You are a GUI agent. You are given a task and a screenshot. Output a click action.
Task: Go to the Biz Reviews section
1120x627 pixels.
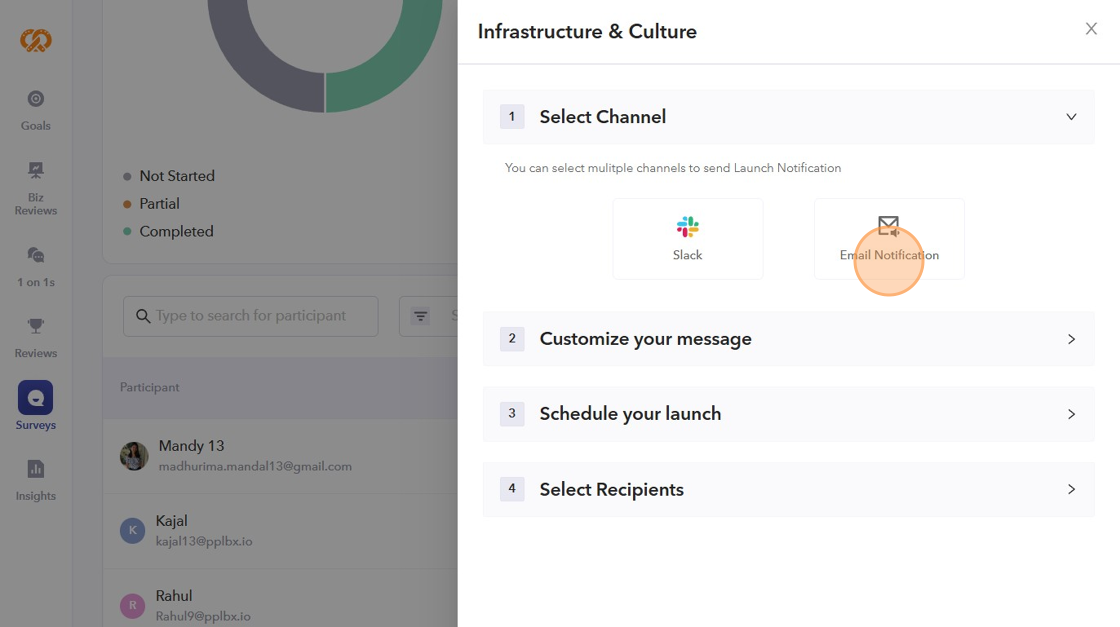coord(36,188)
